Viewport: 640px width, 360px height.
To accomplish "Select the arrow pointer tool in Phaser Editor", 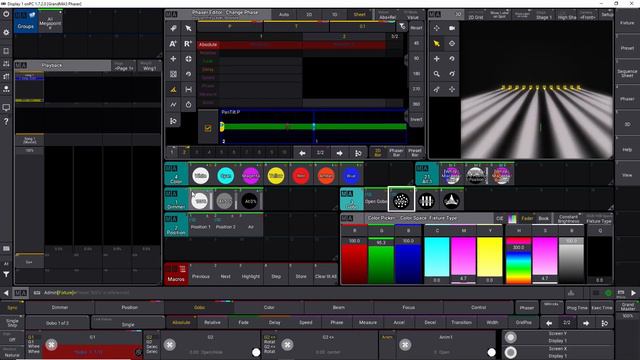I will [188, 28].
